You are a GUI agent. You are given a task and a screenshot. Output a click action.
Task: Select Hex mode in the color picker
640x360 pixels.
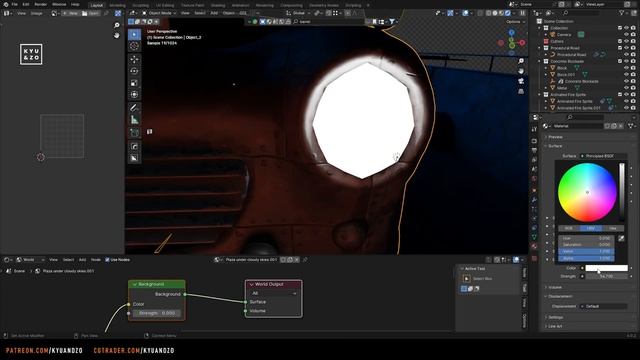tap(612, 228)
